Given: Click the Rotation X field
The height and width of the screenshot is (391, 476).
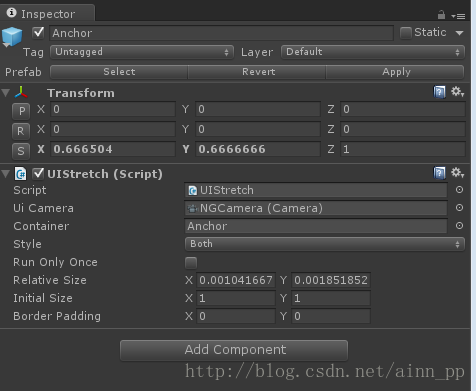Looking at the screenshot, I should click(113, 129).
